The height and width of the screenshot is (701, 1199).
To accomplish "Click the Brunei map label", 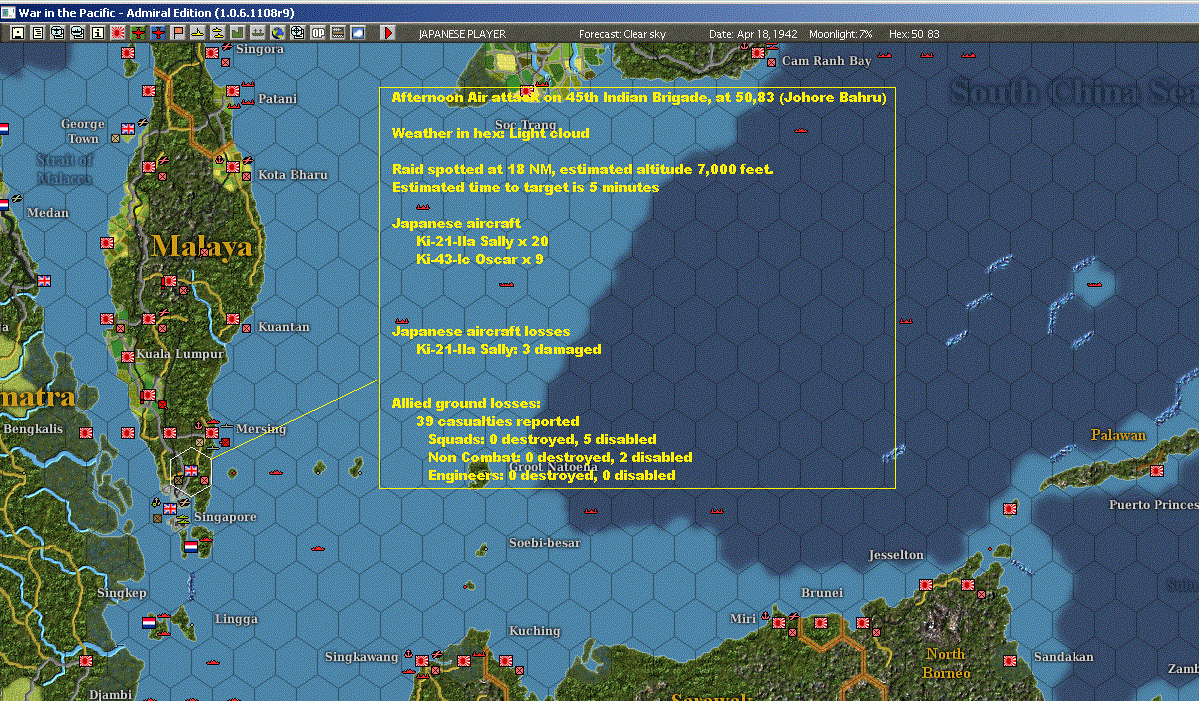I will coord(822,592).
